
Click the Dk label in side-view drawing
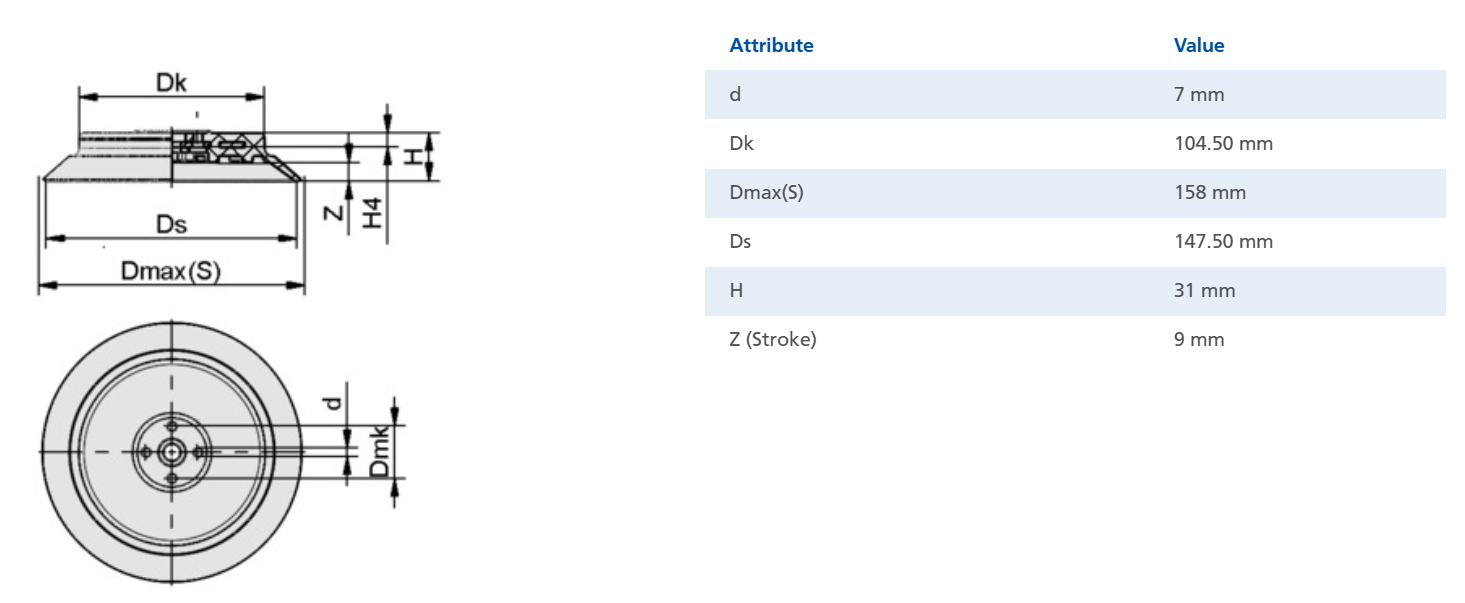(171, 83)
